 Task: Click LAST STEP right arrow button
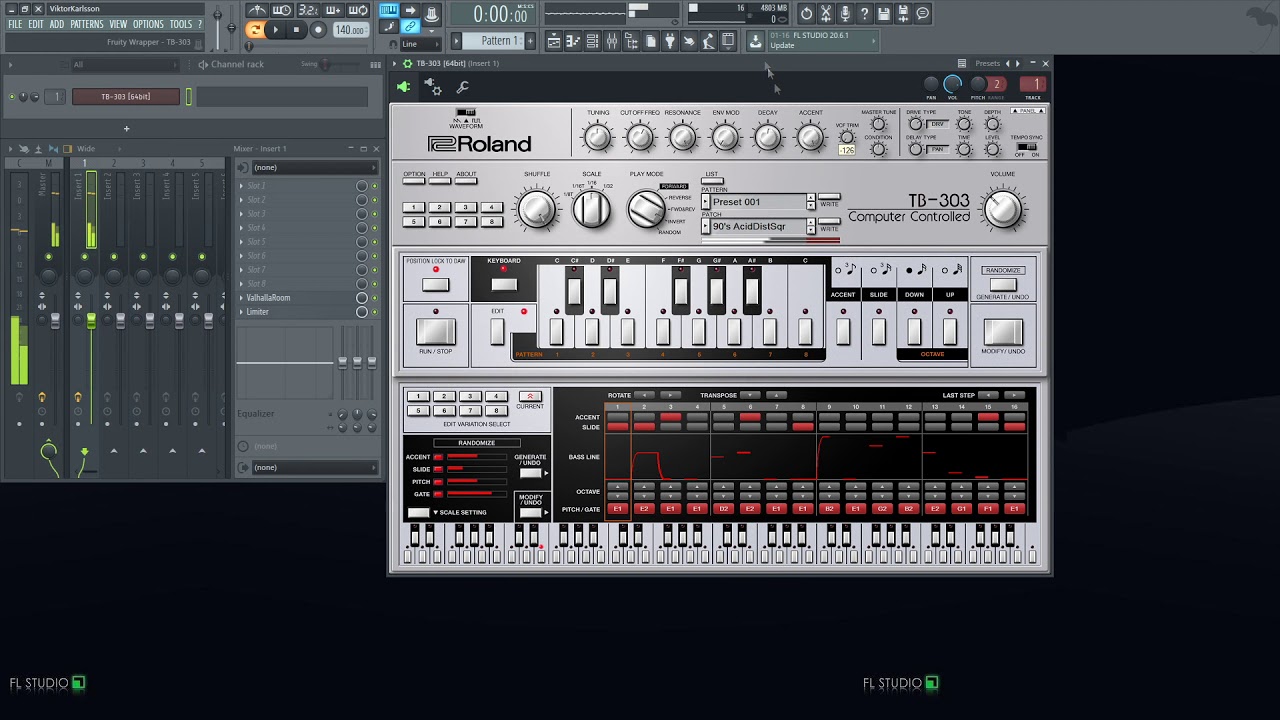[1014, 395]
